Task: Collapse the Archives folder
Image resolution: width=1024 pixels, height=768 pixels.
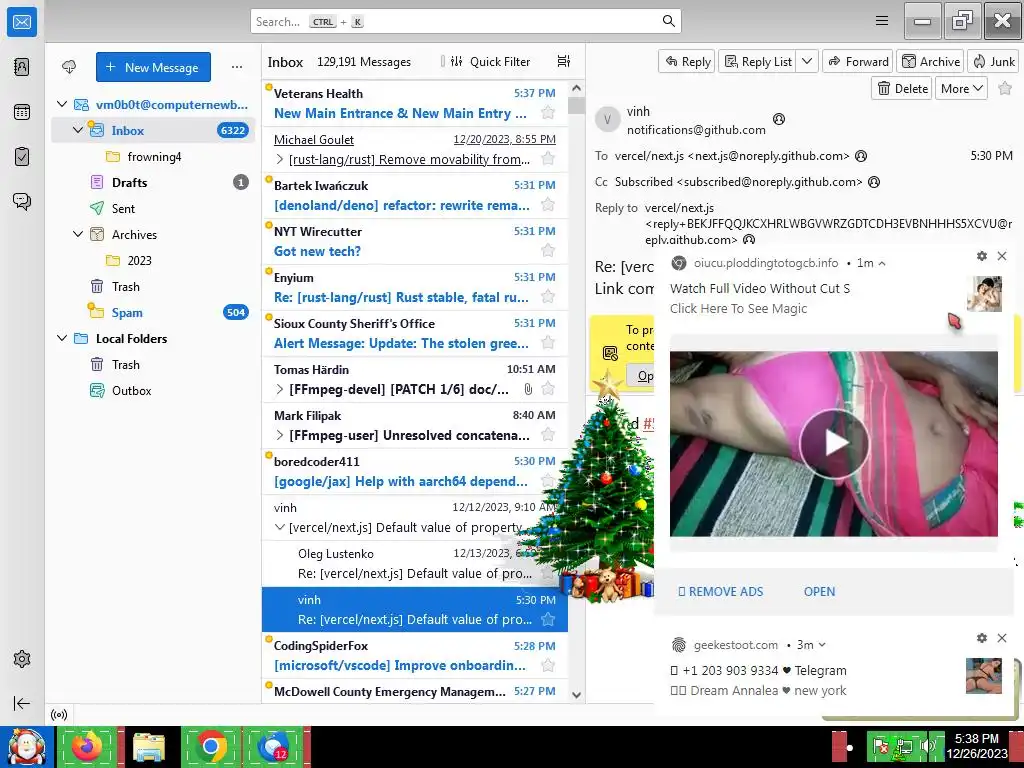Action: pyautogui.click(x=78, y=234)
